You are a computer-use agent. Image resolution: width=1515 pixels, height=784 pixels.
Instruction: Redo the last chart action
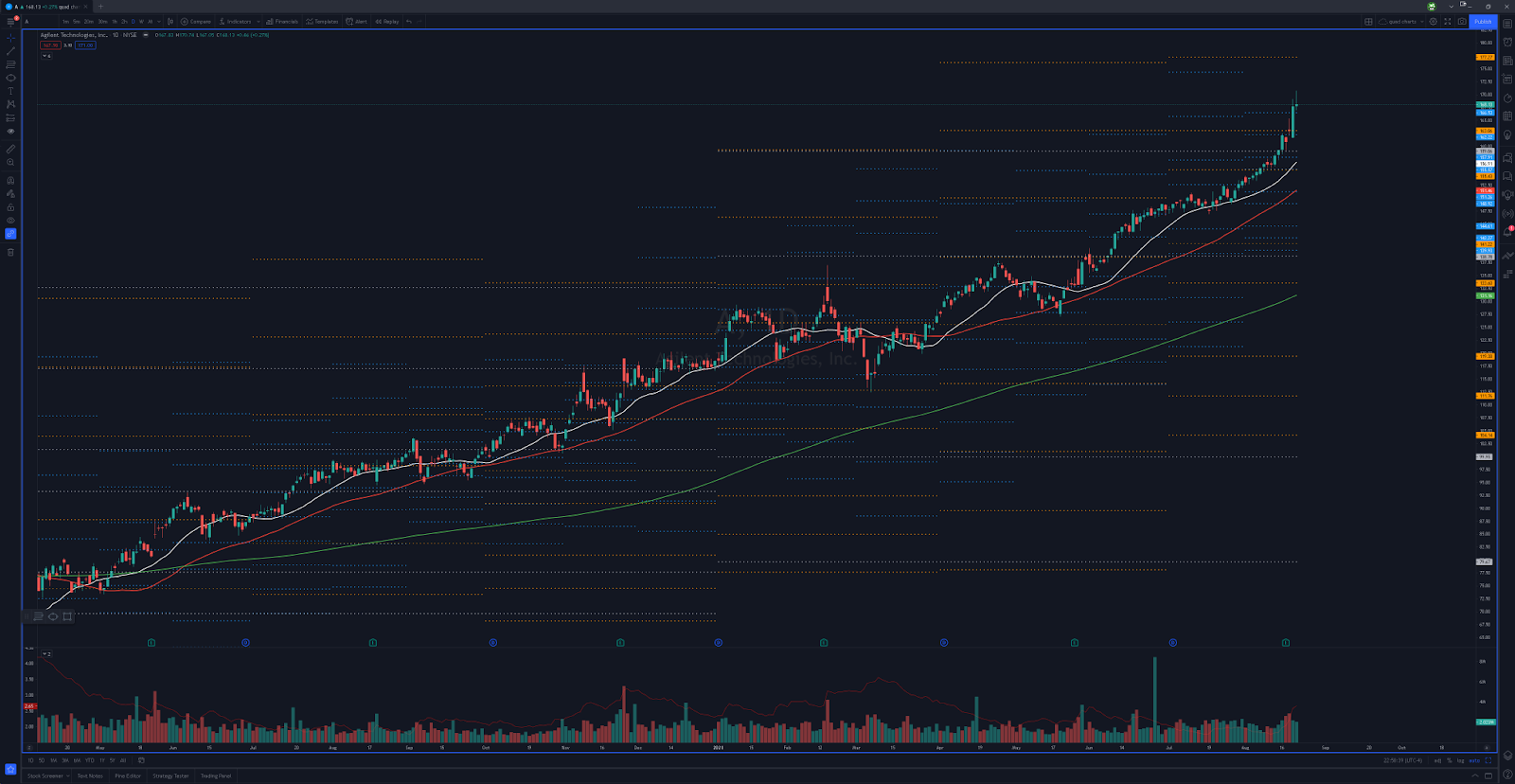pyautogui.click(x=419, y=22)
